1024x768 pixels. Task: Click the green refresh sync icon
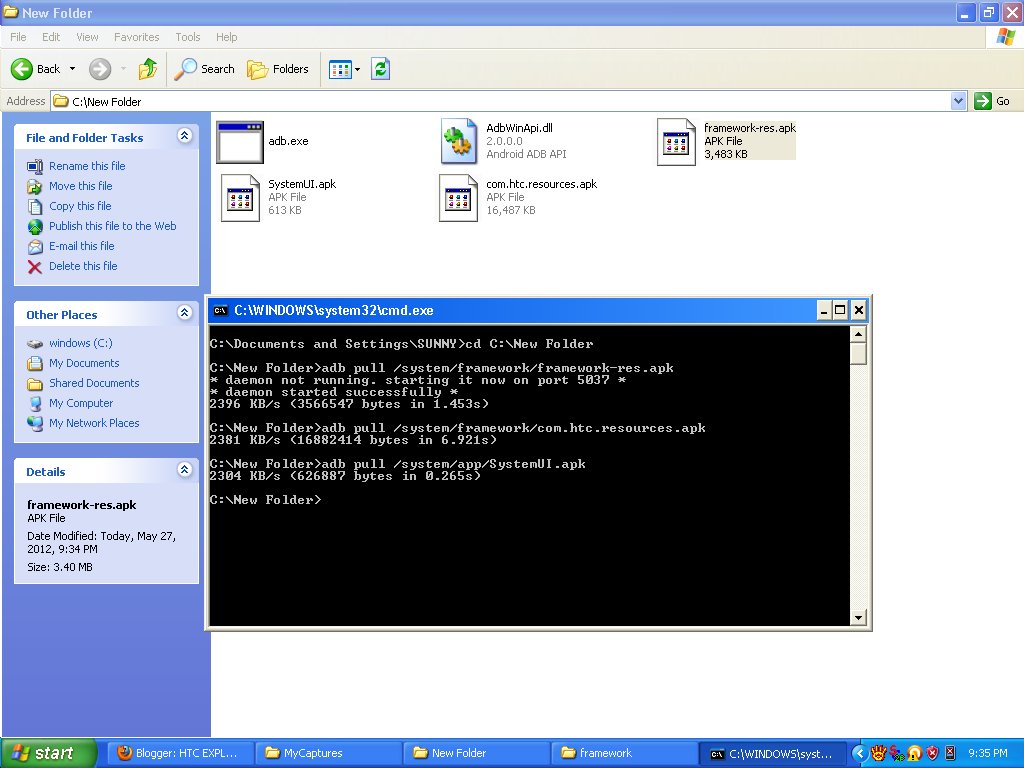pos(381,69)
